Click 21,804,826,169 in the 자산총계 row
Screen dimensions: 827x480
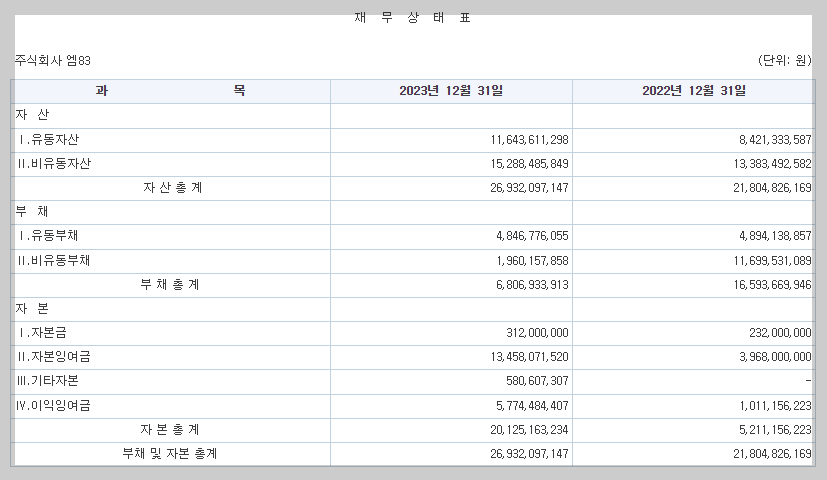[x=773, y=188]
